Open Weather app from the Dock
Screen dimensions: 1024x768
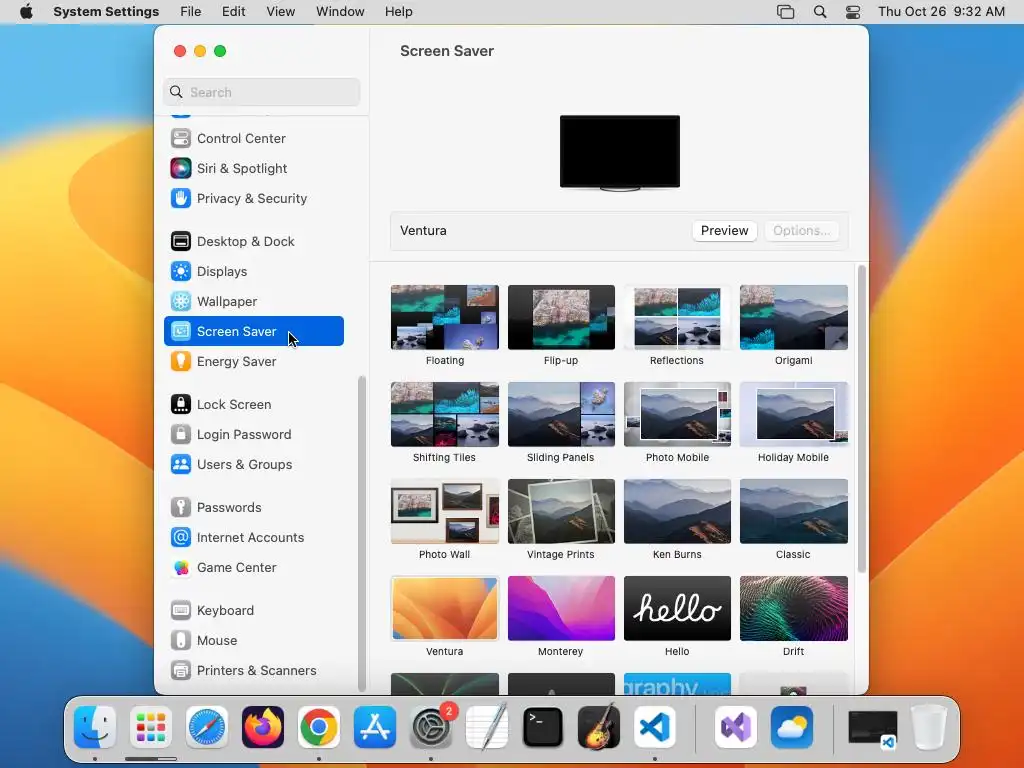(x=792, y=728)
